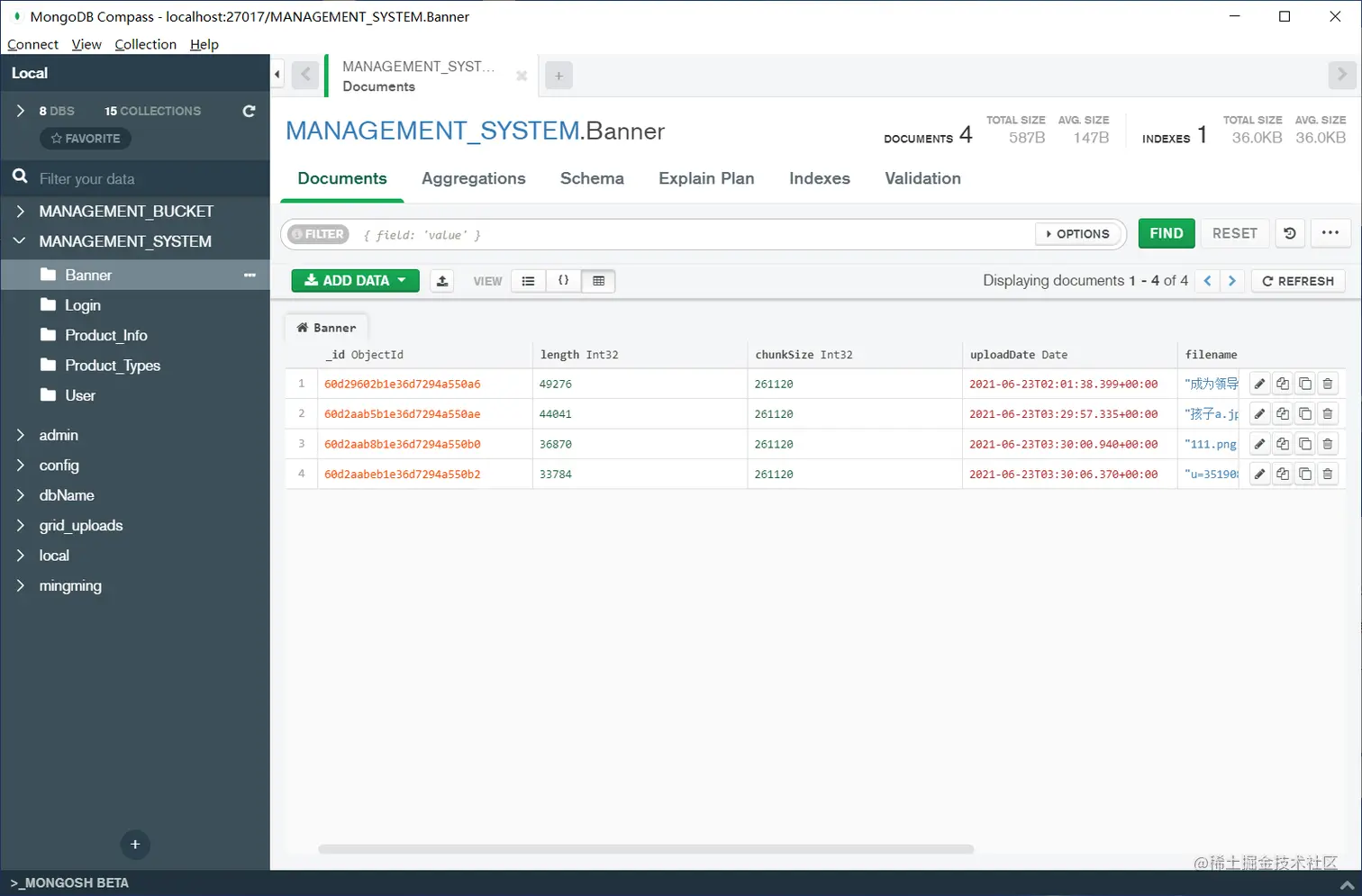Switch to the Indexes tab
Viewport: 1362px width, 896px height.
[820, 178]
